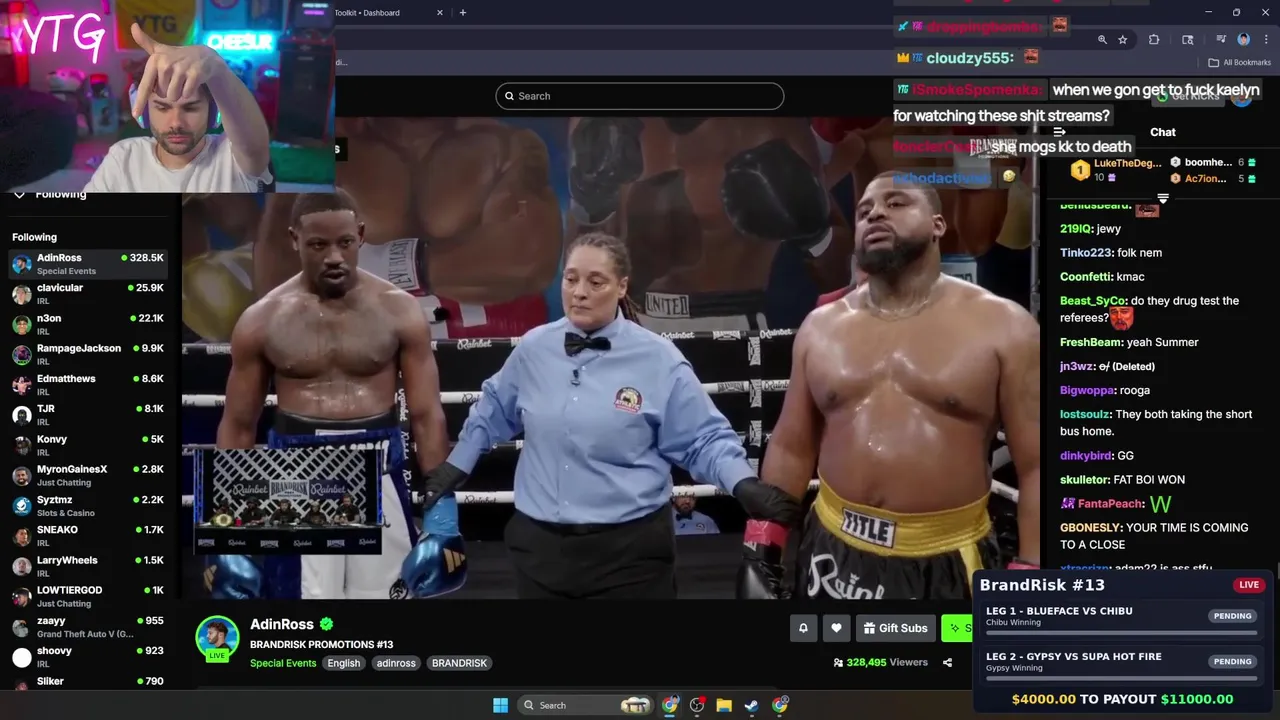
Task: Open RampageJackson channel from sidebar
Action: pyautogui.click(x=88, y=354)
